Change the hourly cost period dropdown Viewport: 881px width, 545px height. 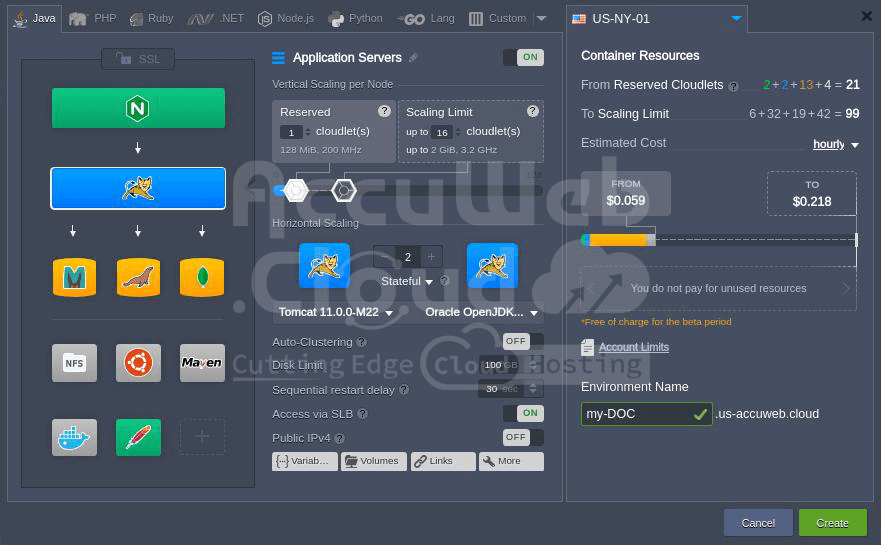pyautogui.click(x=836, y=144)
